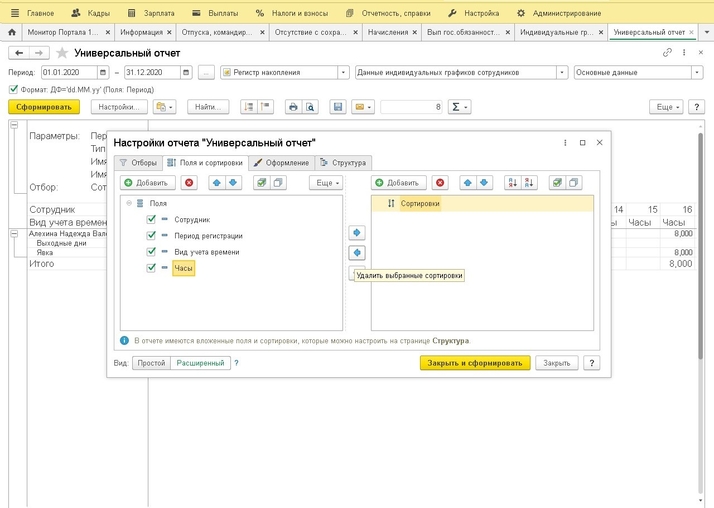This screenshot has width=714, height=508.
Task: Click the home icon in tab bar
Action: [x=12, y=32]
